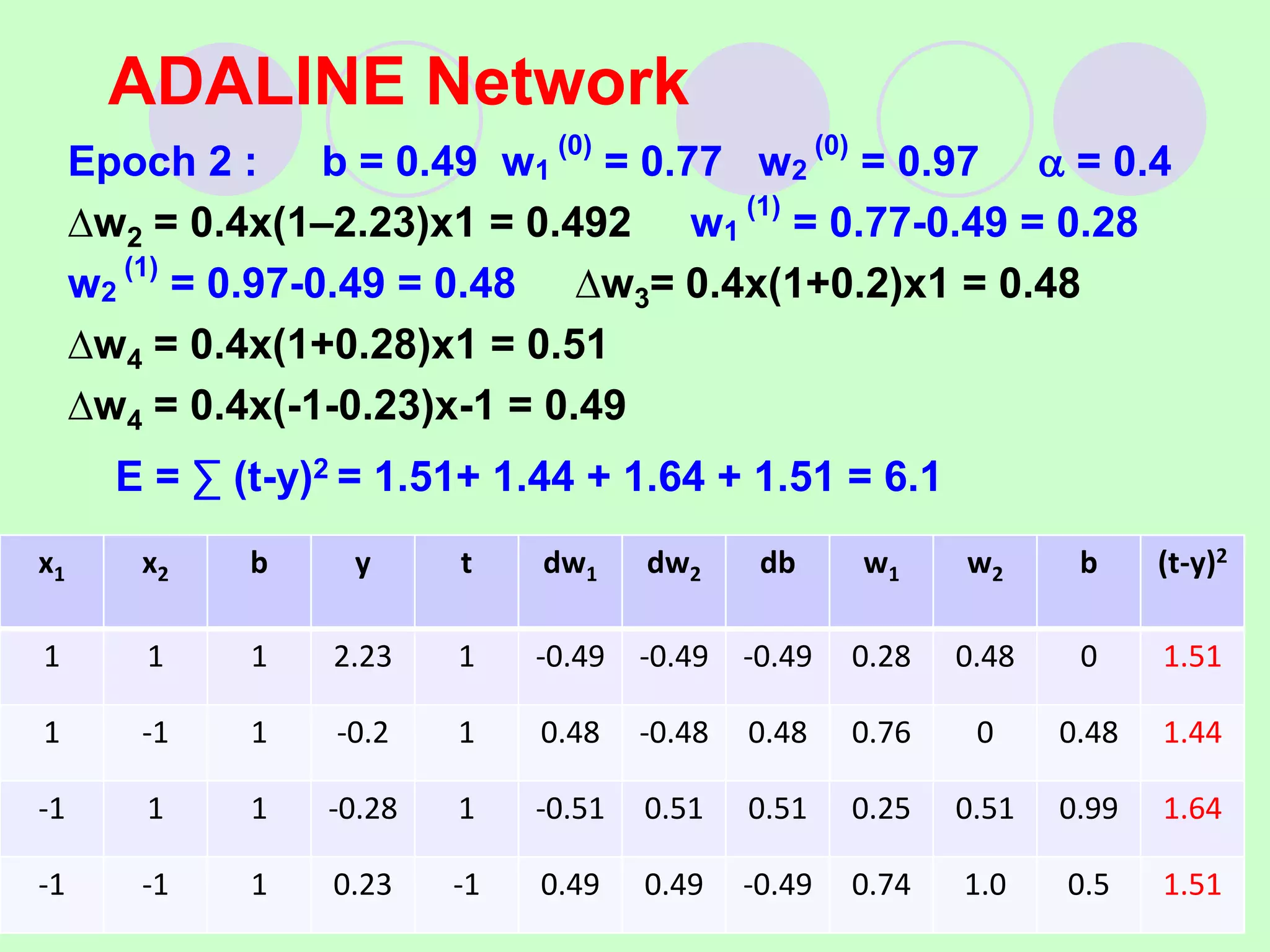
Task: Click the x1 column header
Action: pos(51,565)
